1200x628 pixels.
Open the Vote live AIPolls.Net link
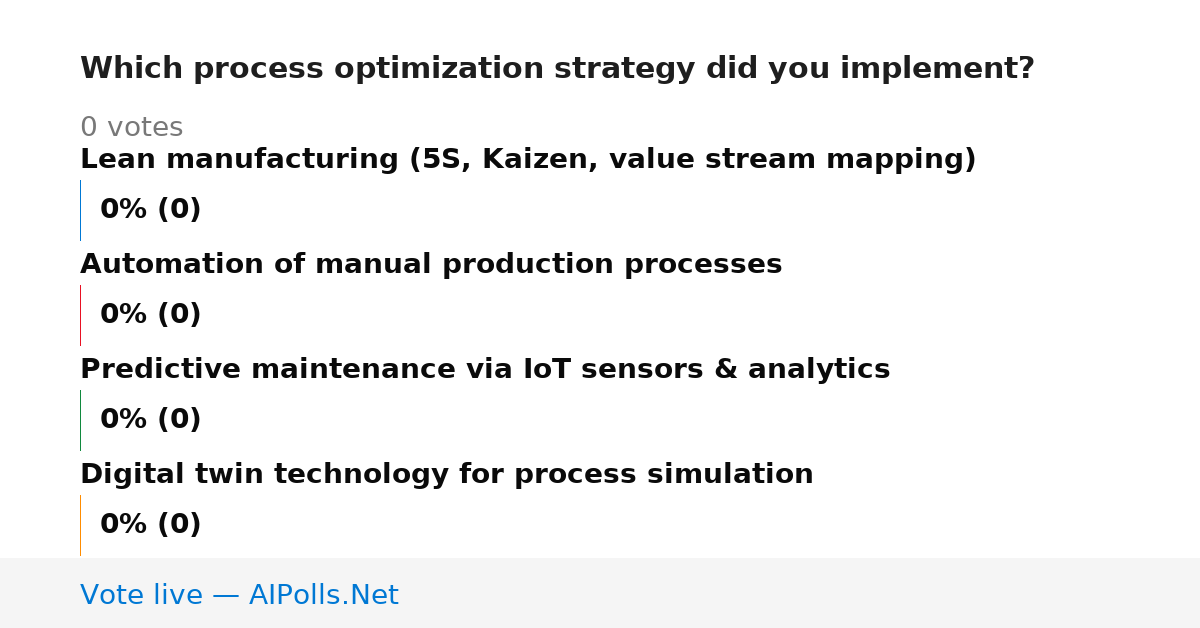[239, 596]
